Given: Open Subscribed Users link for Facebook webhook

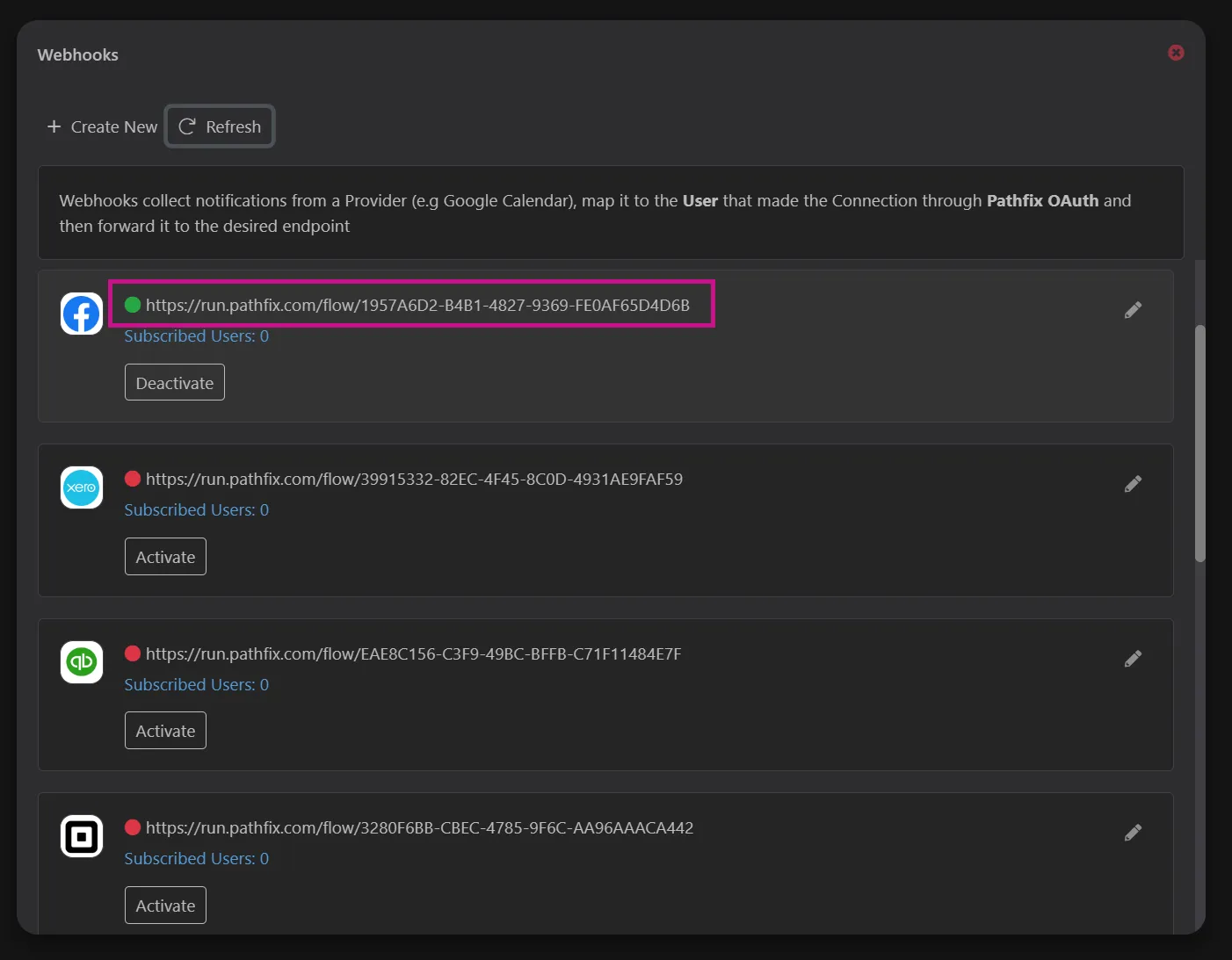Looking at the screenshot, I should tap(196, 336).
